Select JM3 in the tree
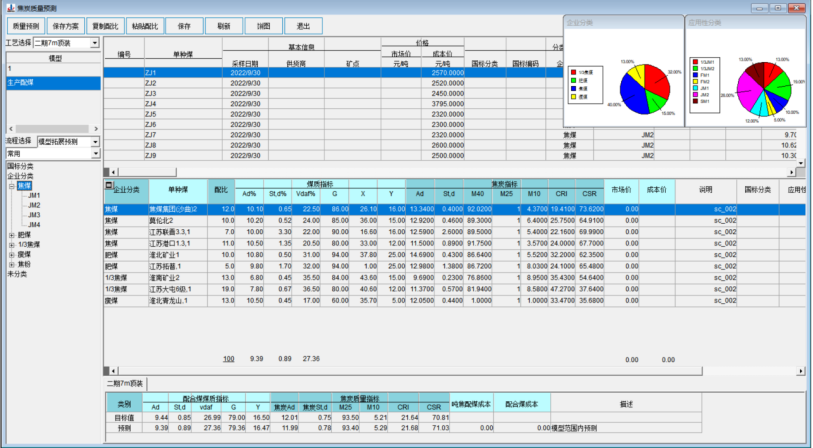813x448 pixels. tap(34, 215)
